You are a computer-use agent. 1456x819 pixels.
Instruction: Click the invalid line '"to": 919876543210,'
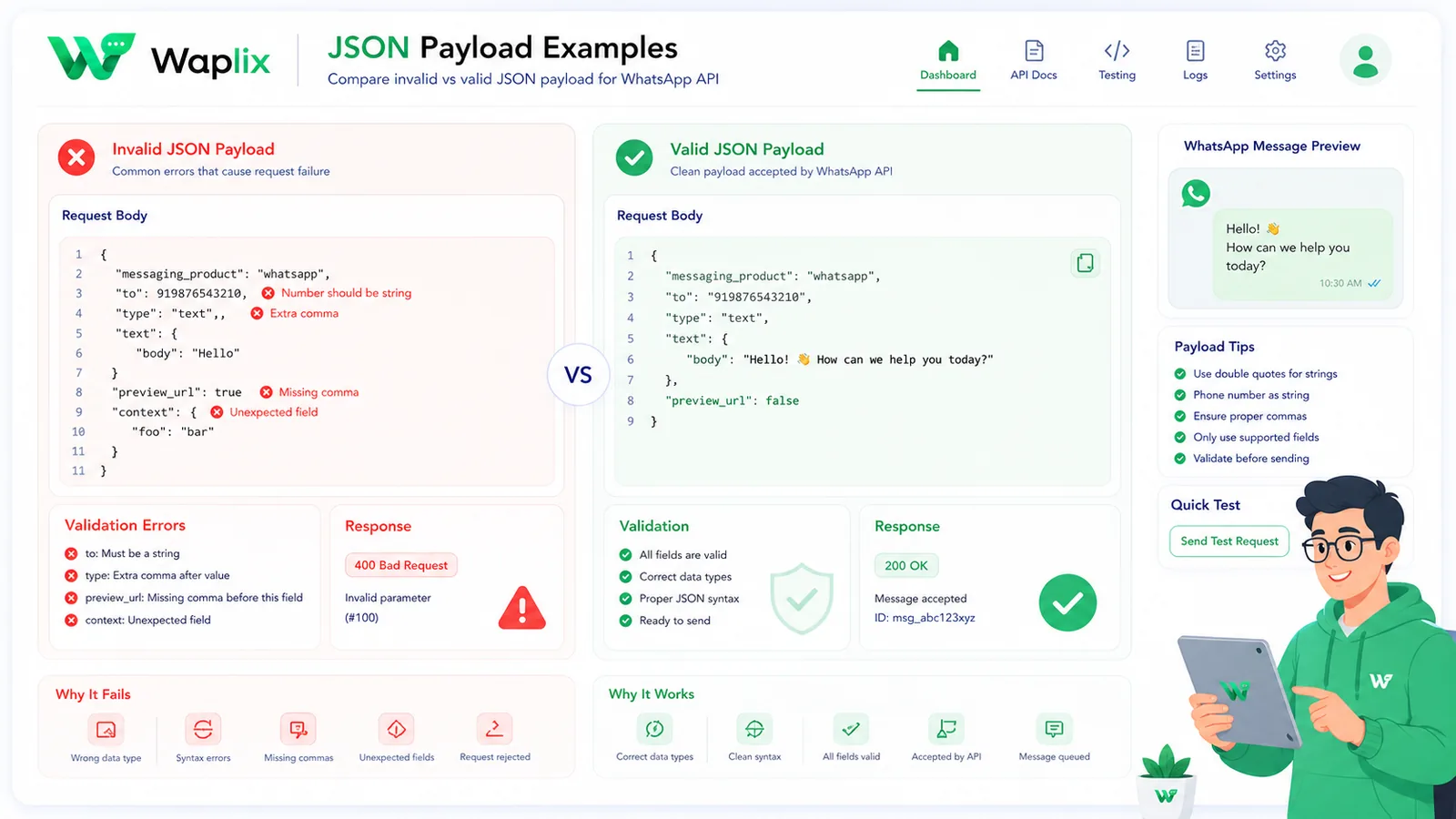(x=181, y=293)
